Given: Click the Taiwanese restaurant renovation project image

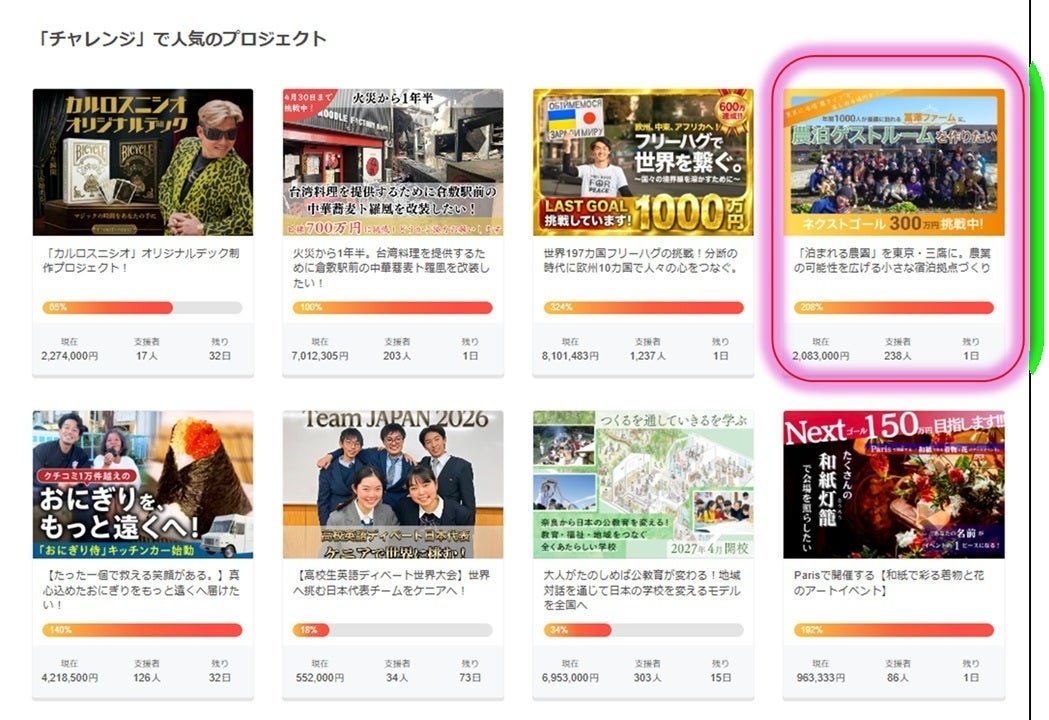Looking at the screenshot, I should click(x=393, y=162).
